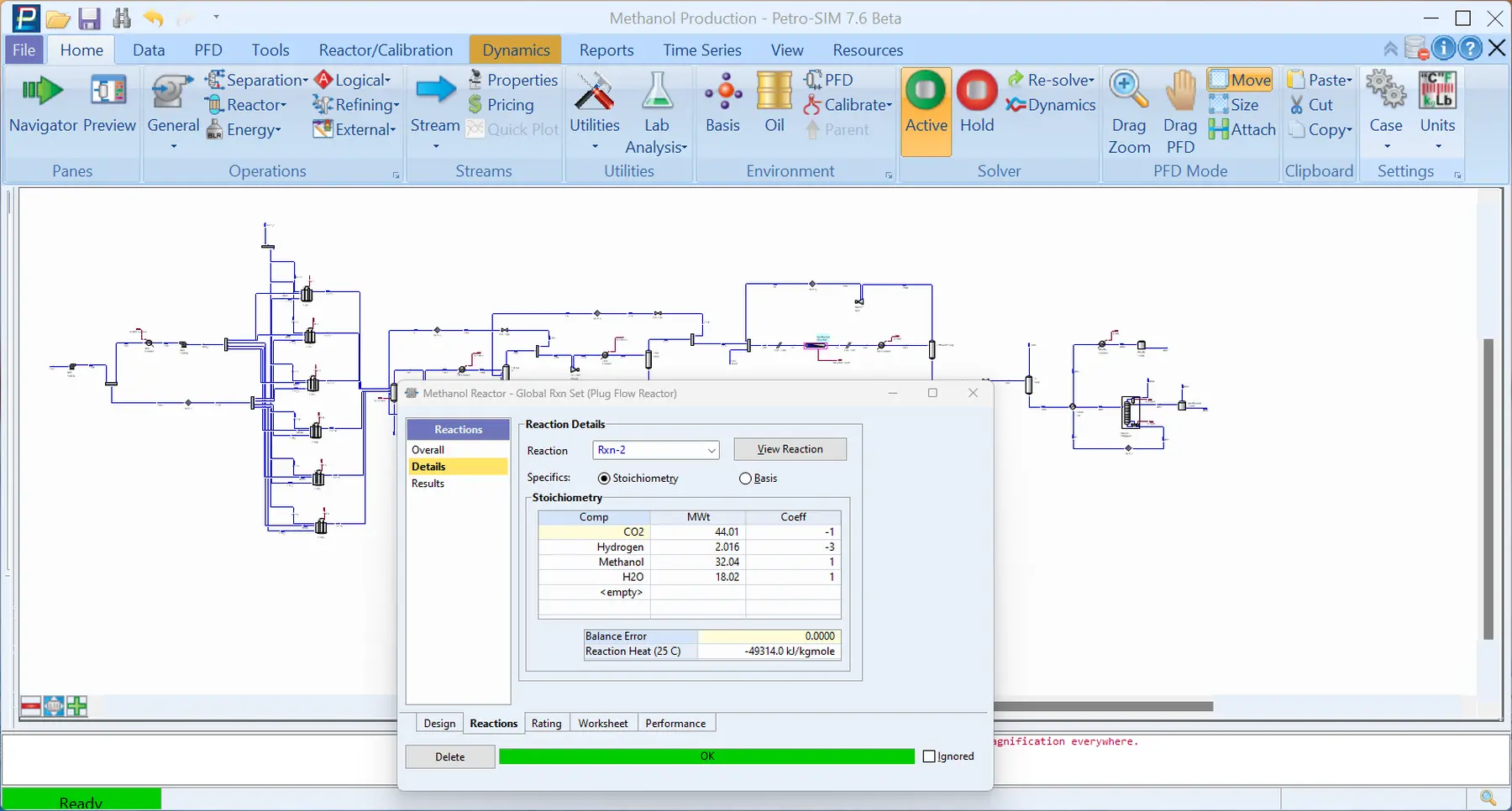
Task: Click the Hold solver button
Action: pyautogui.click(x=977, y=104)
